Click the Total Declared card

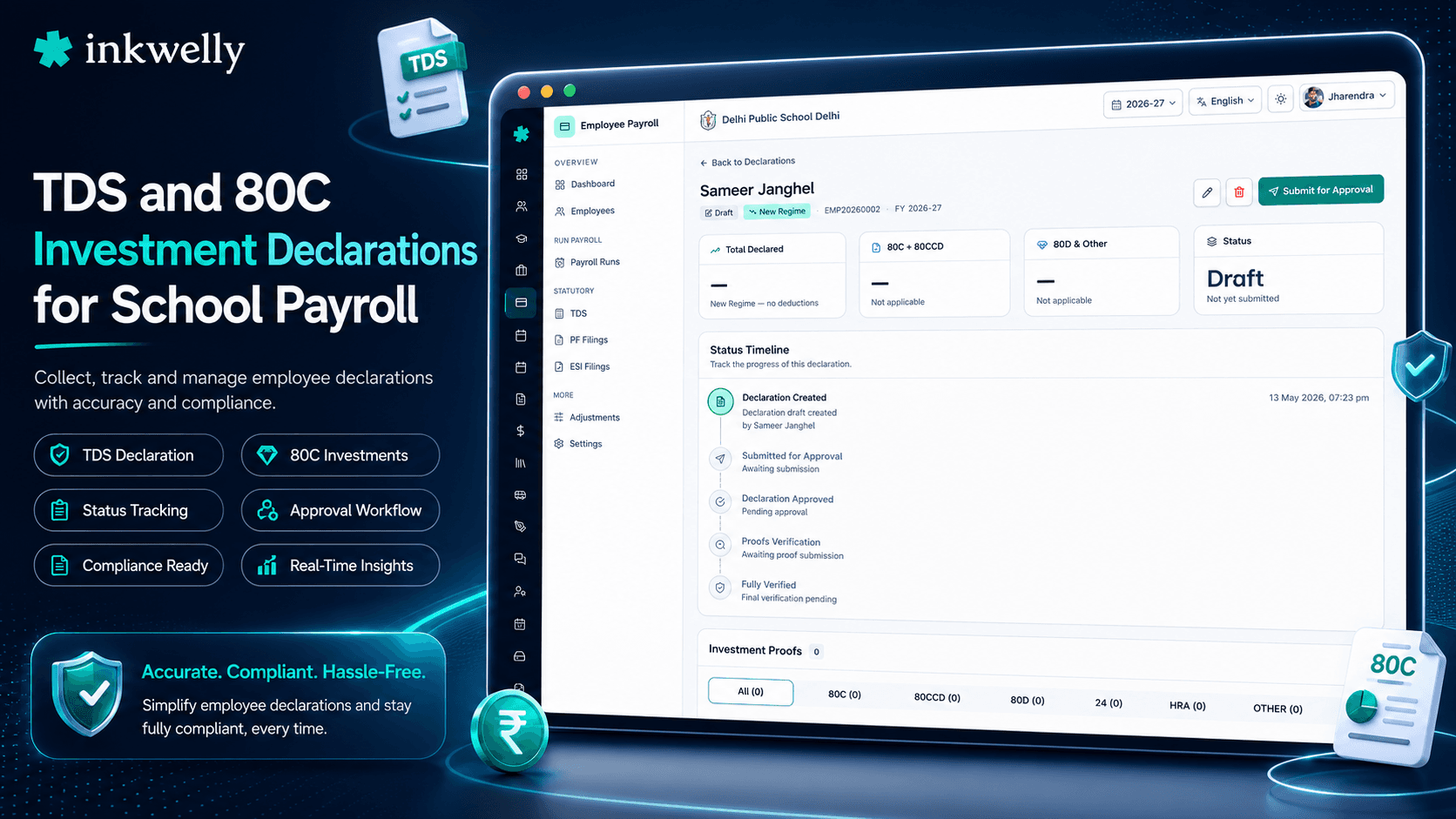772,275
